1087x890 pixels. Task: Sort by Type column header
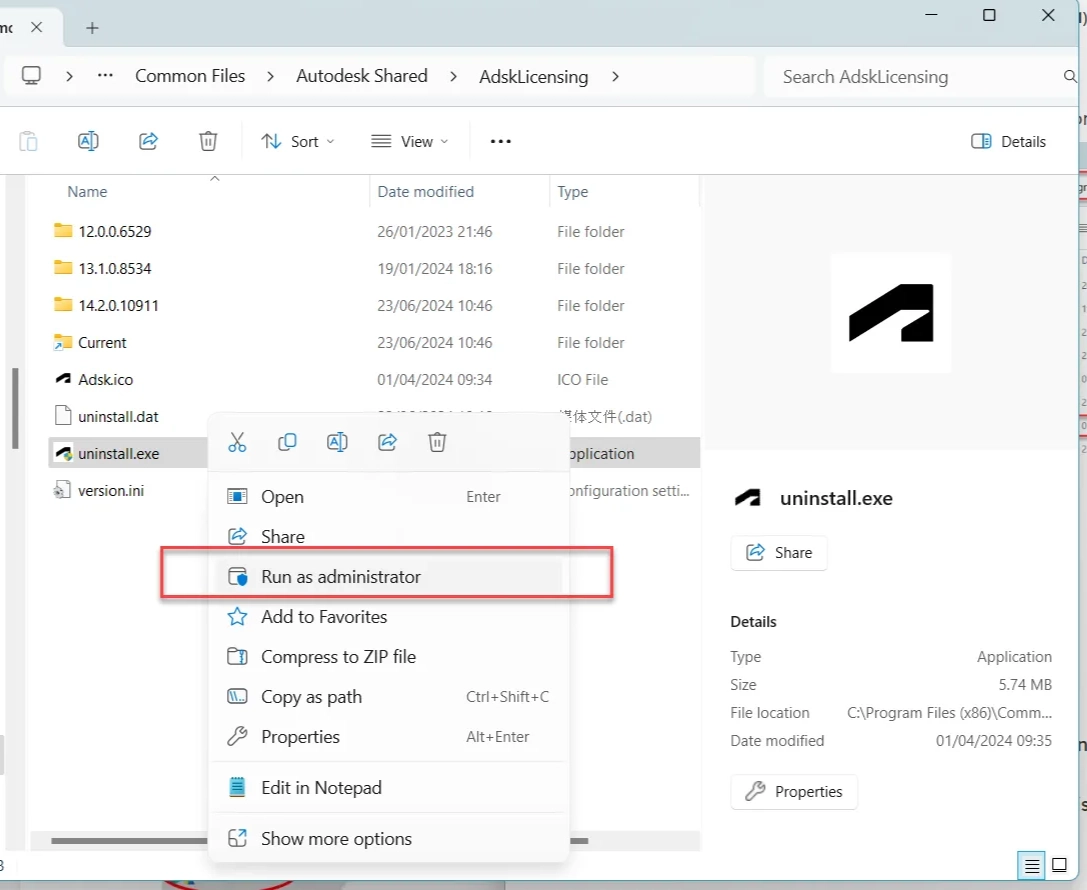[573, 192]
